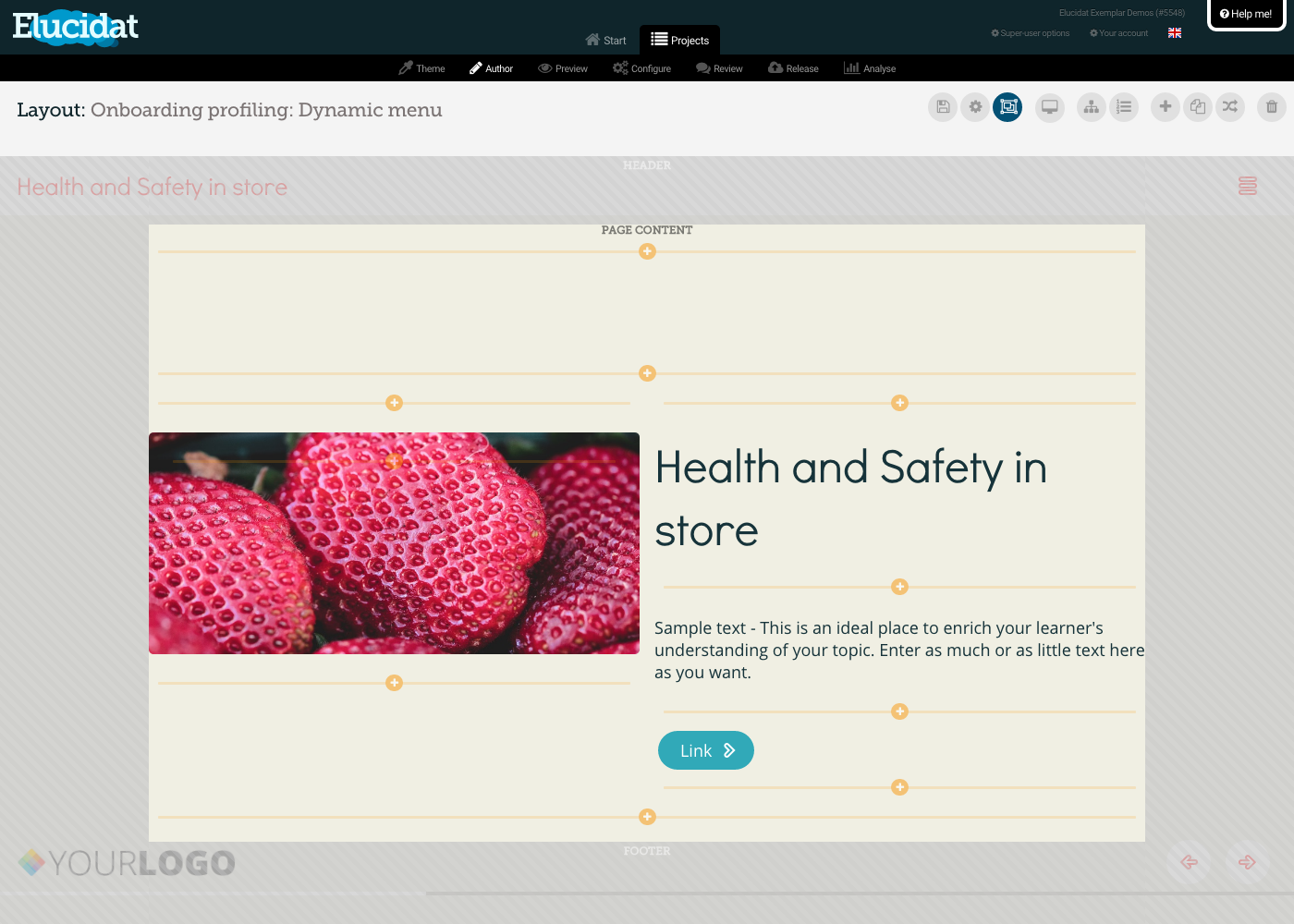Click the teal Link button
1294x924 pixels.
point(706,750)
